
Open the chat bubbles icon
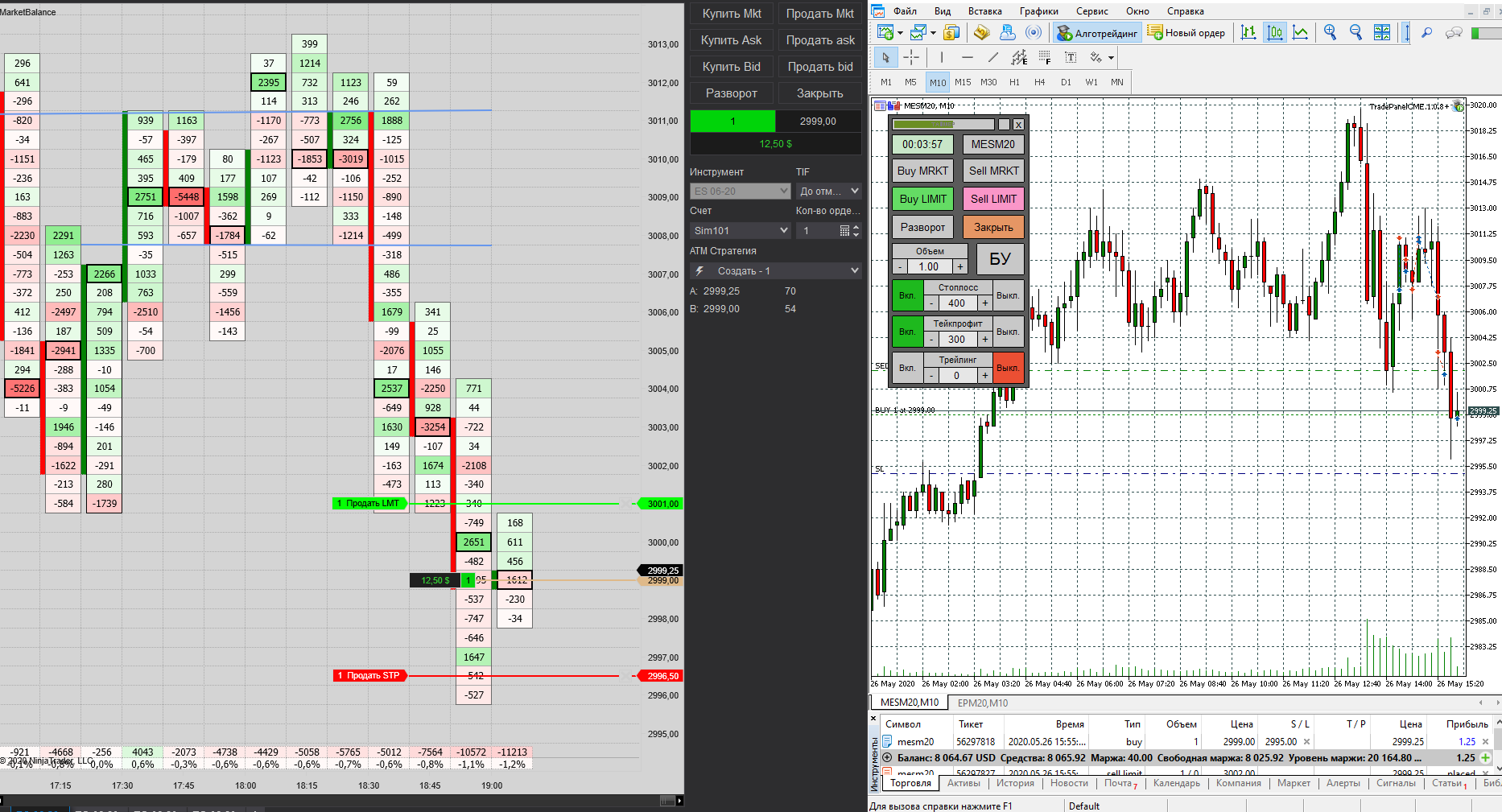tap(1454, 33)
